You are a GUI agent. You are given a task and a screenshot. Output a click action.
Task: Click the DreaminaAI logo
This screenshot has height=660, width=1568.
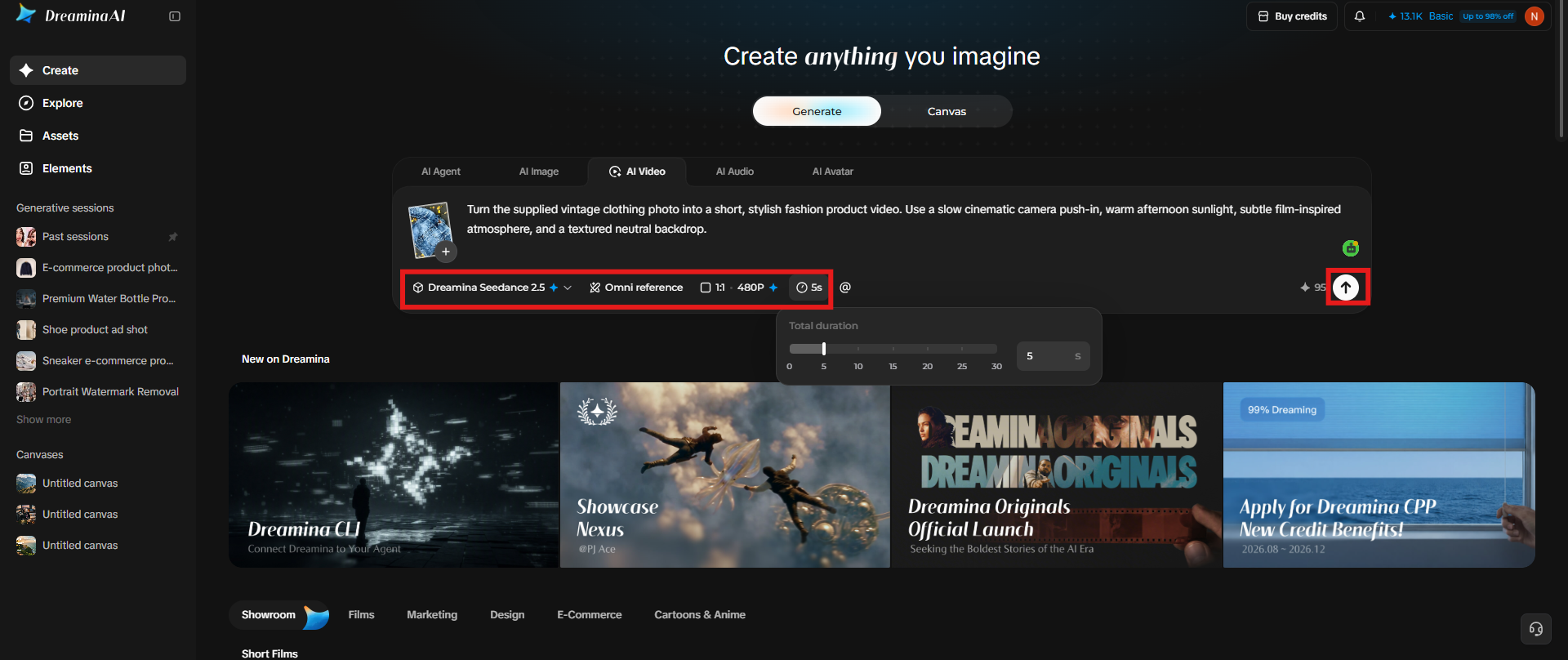click(x=71, y=16)
